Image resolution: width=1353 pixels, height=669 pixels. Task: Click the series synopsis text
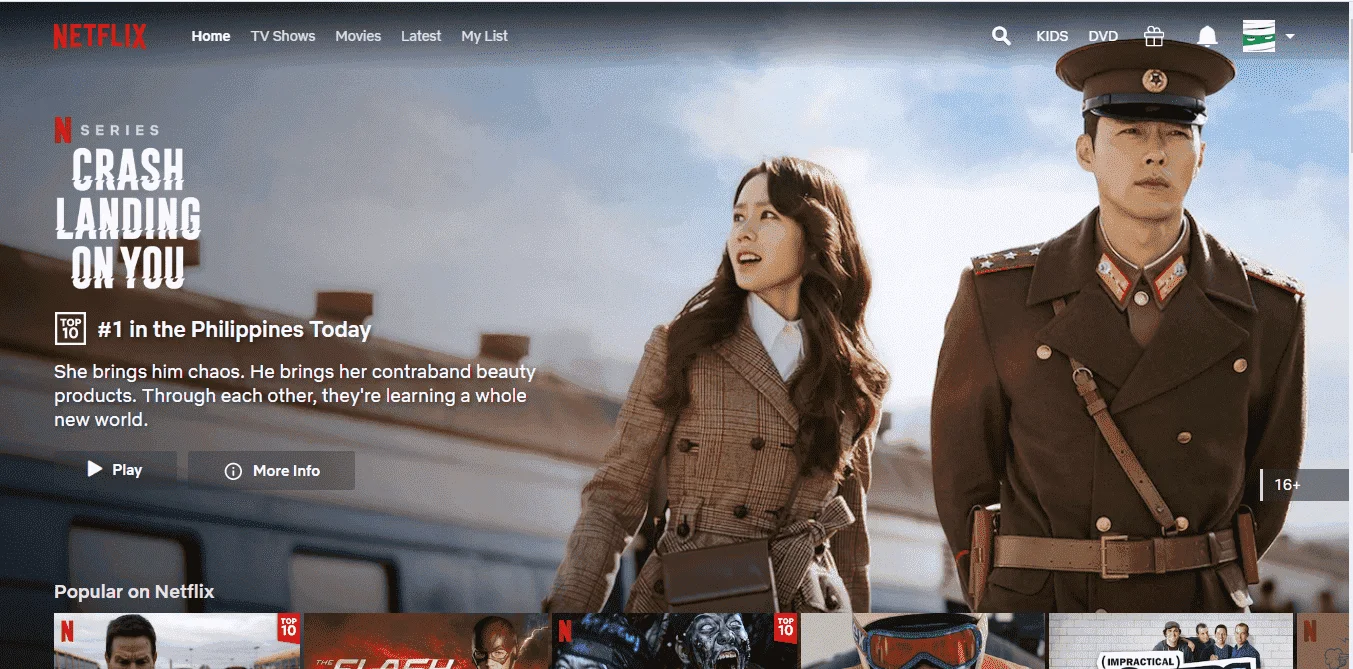click(295, 396)
